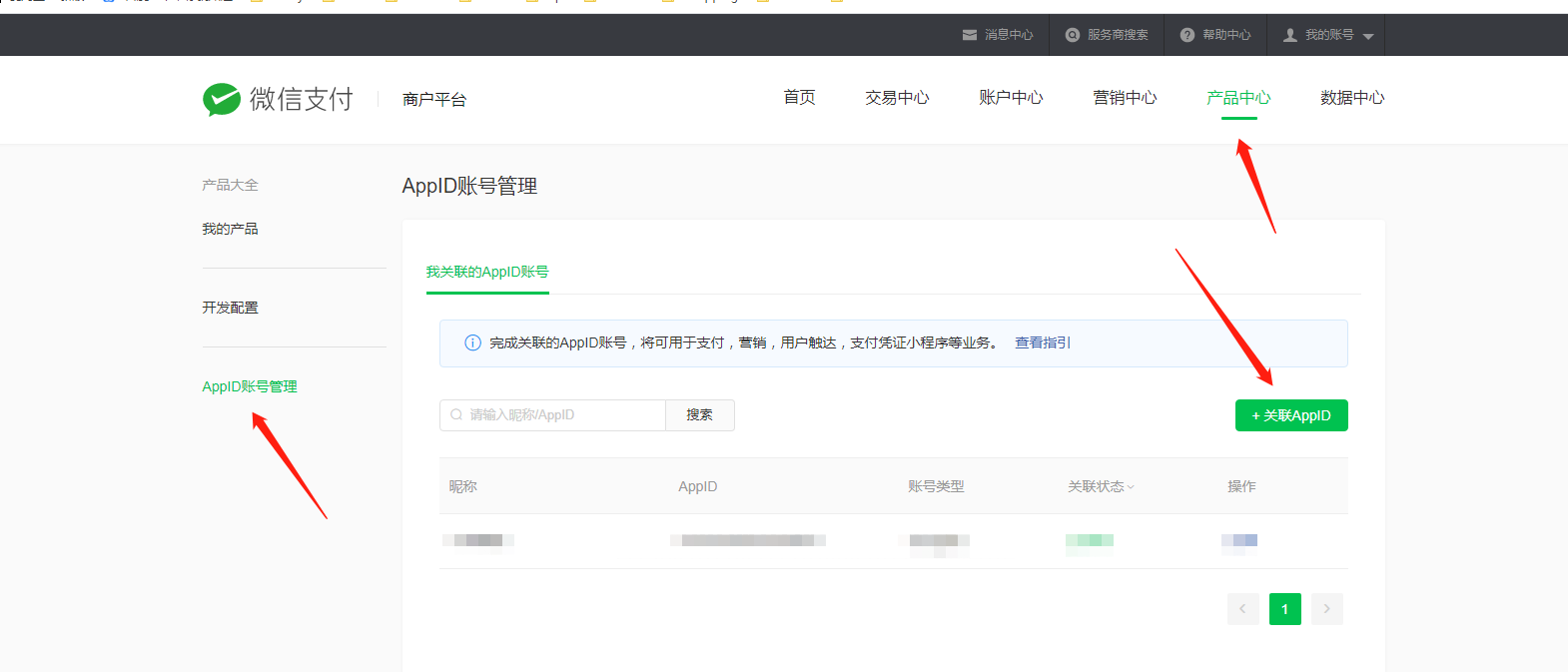
Task: Click the WeChat Pay logo icon
Action: (x=222, y=99)
